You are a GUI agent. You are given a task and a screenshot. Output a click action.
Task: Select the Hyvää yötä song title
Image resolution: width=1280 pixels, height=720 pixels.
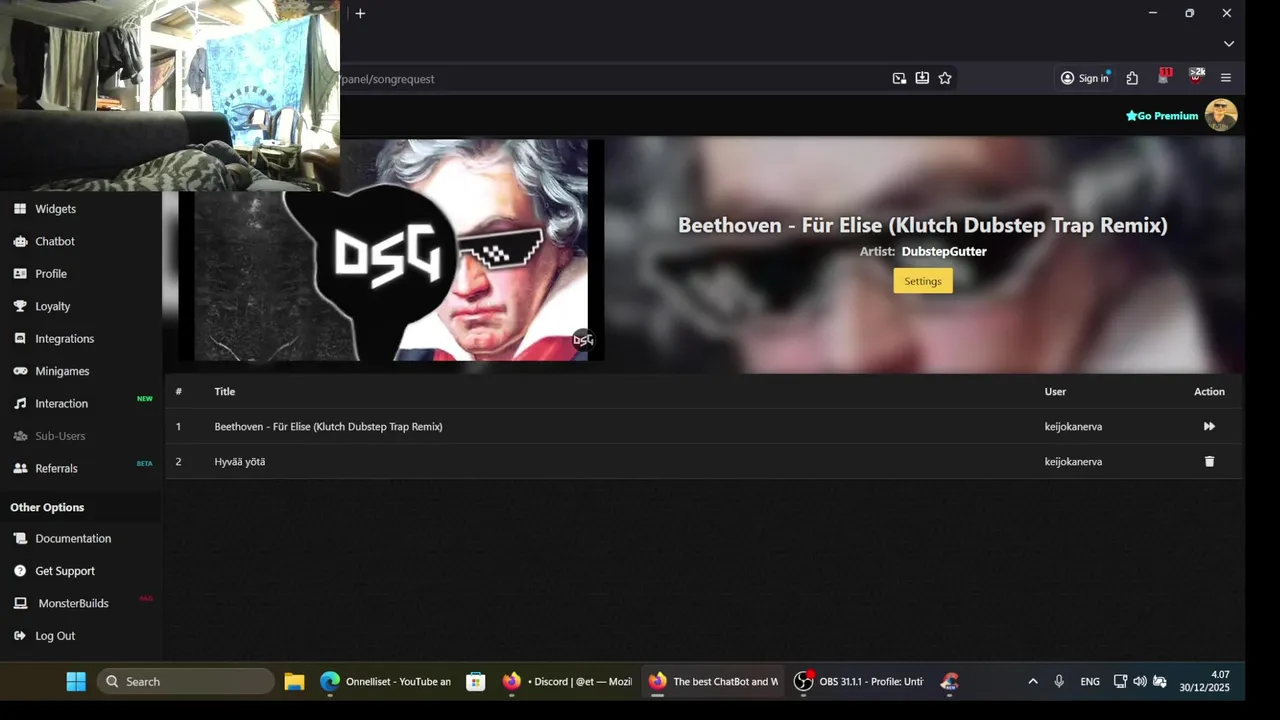240,462
